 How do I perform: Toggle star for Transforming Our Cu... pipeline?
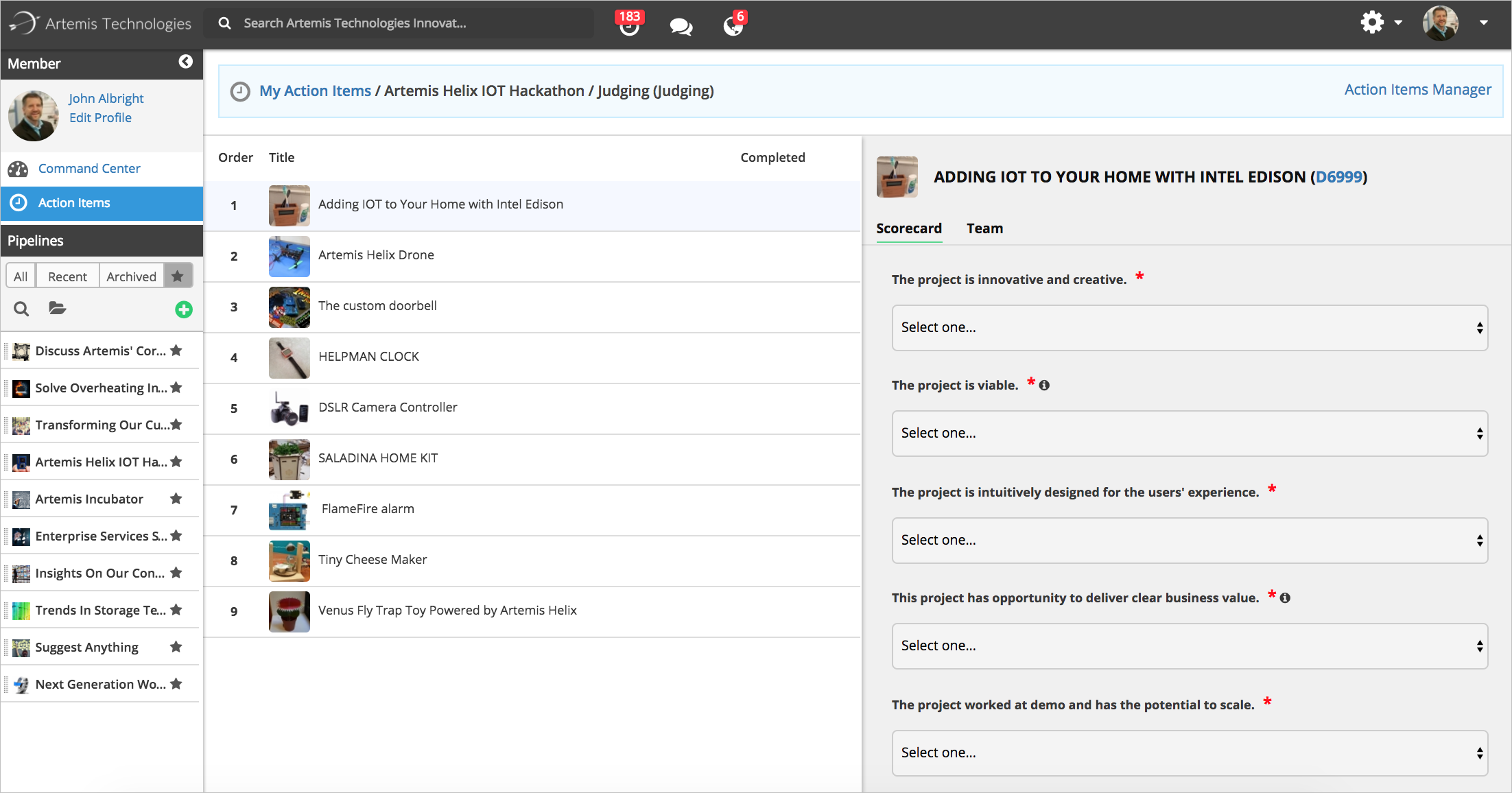(176, 425)
